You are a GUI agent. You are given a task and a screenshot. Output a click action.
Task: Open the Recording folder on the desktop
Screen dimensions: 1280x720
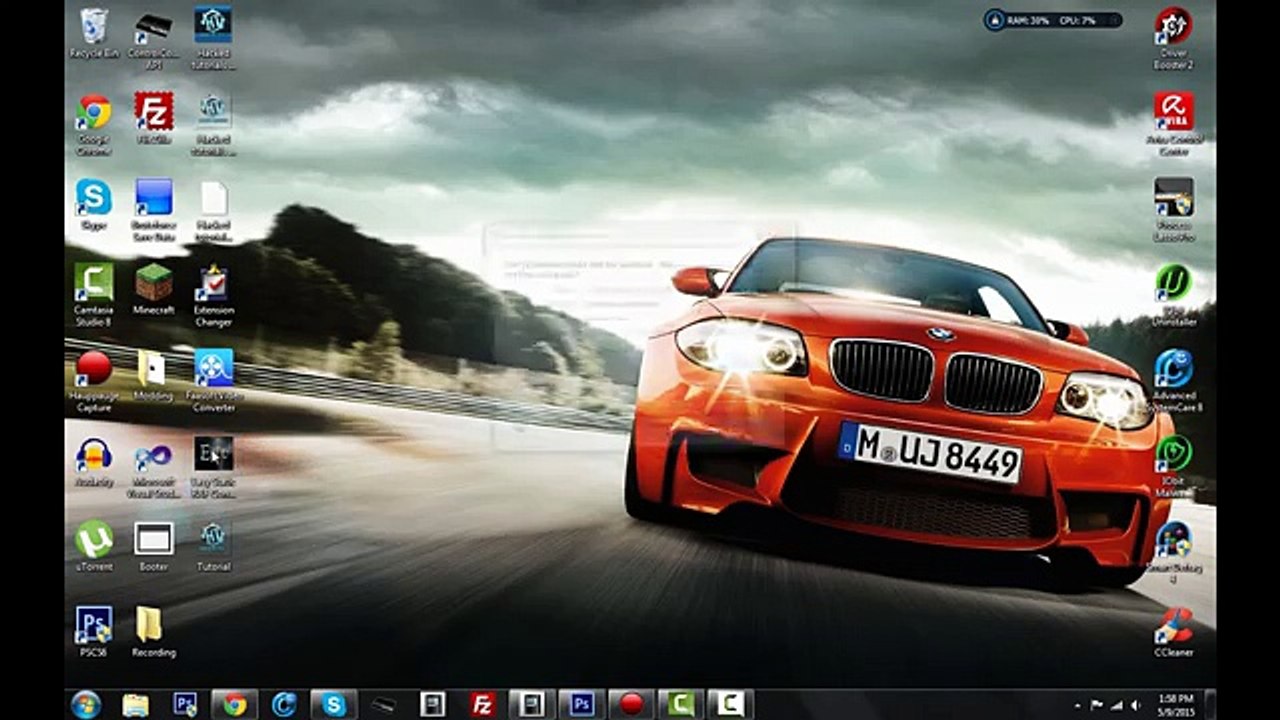[x=150, y=625]
